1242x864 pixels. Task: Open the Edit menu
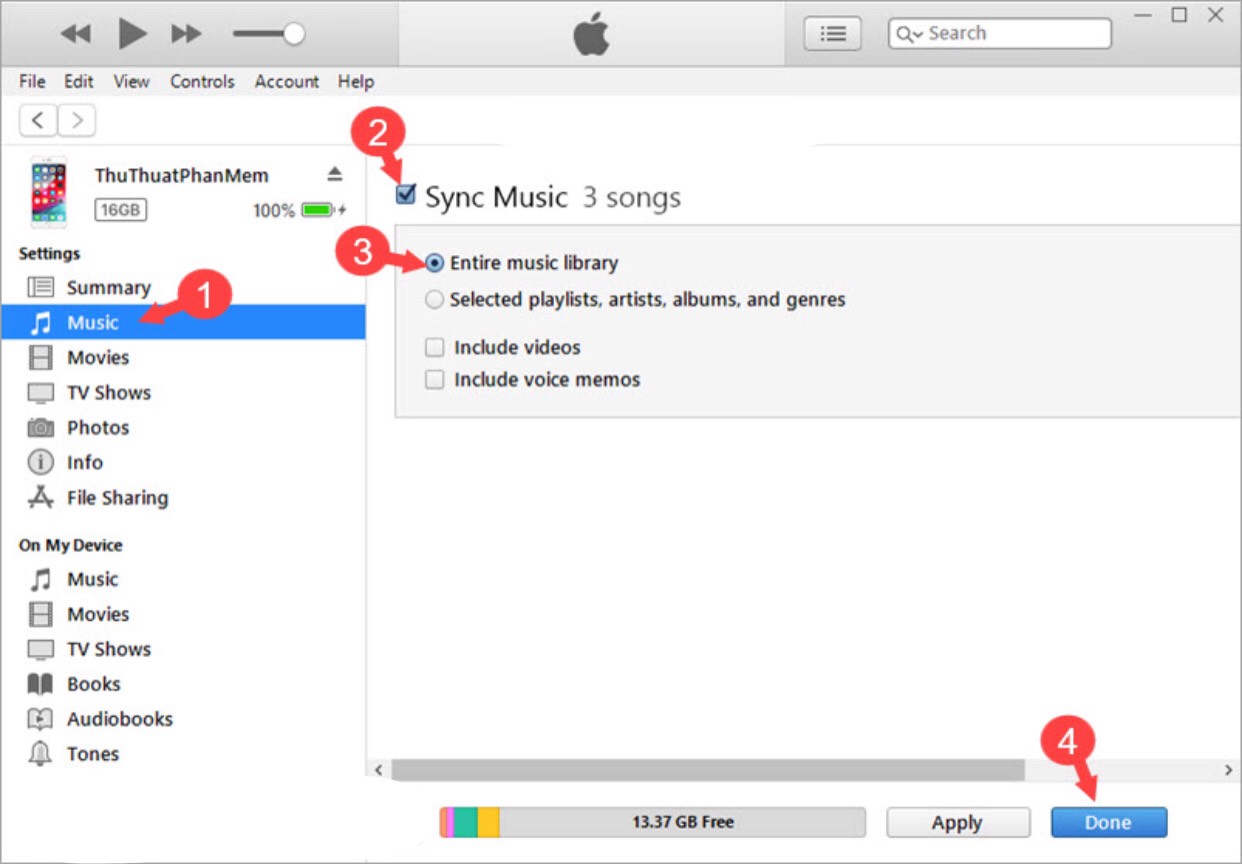79,82
